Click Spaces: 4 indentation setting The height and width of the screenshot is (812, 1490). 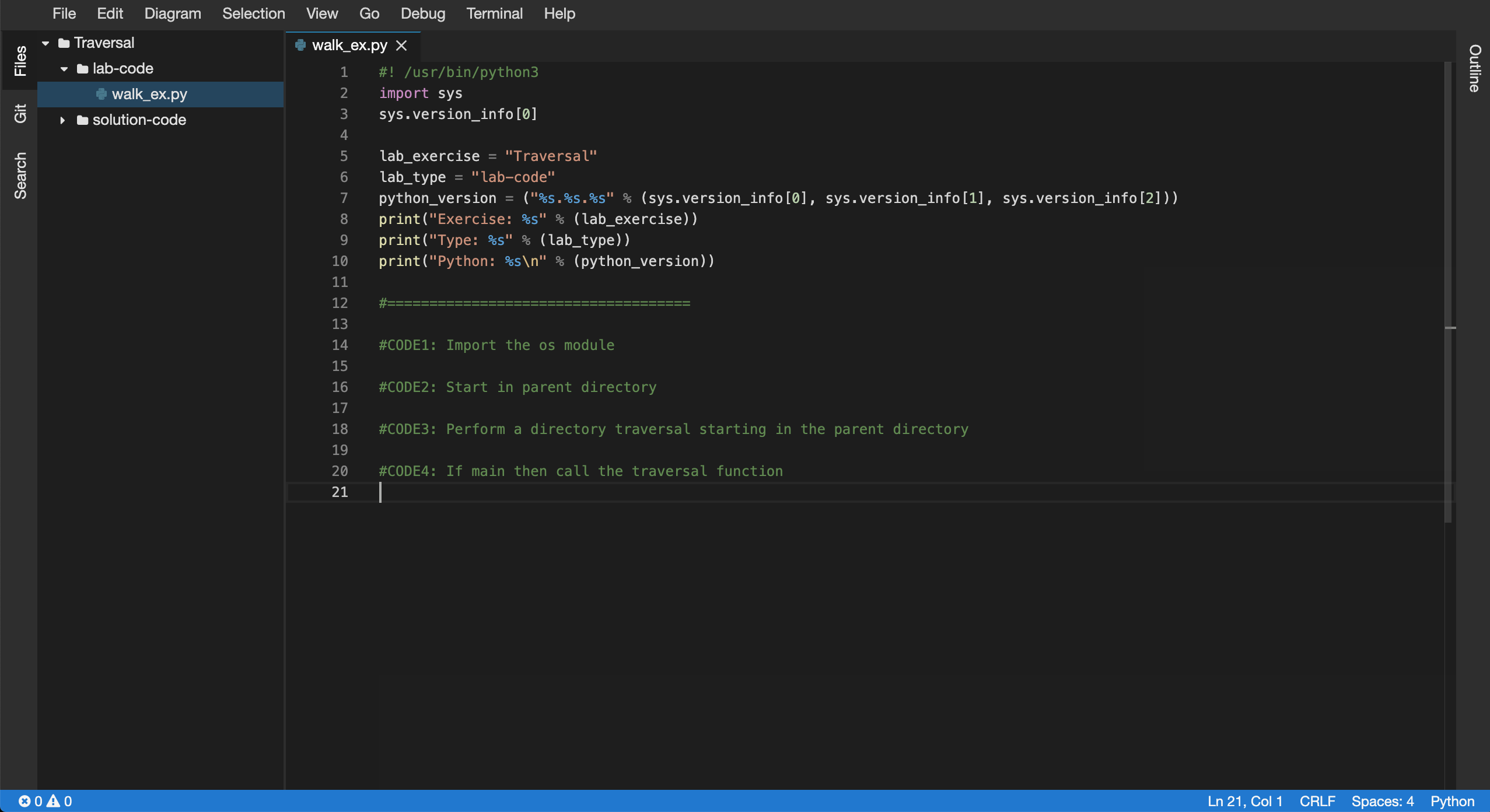(x=1382, y=801)
